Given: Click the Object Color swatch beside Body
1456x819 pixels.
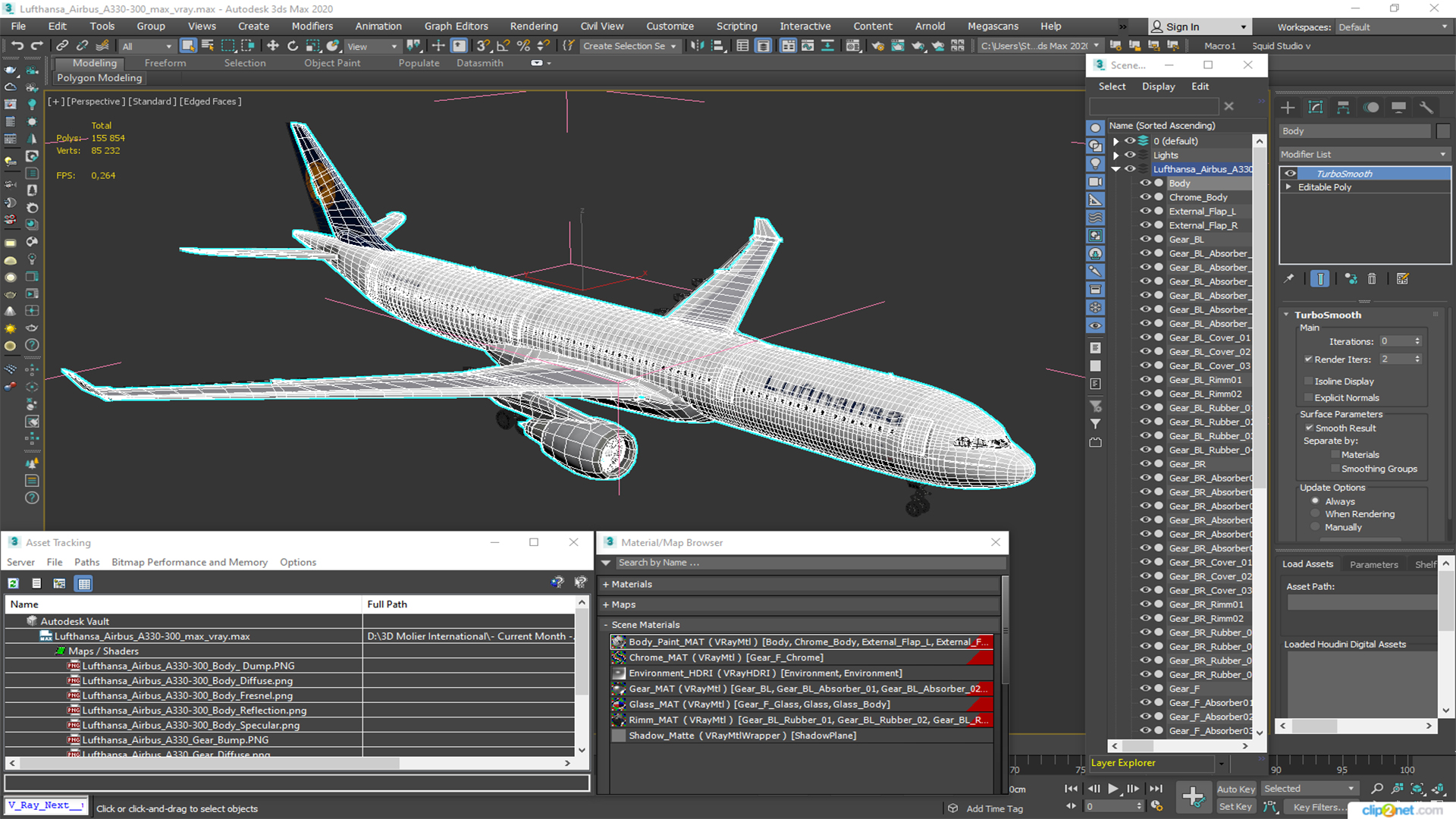Looking at the screenshot, I should click(x=1443, y=131).
